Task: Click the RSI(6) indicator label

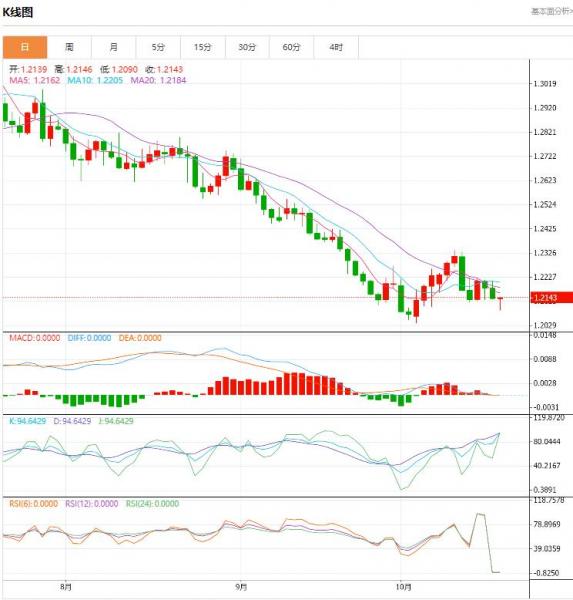Action: (x=33, y=504)
